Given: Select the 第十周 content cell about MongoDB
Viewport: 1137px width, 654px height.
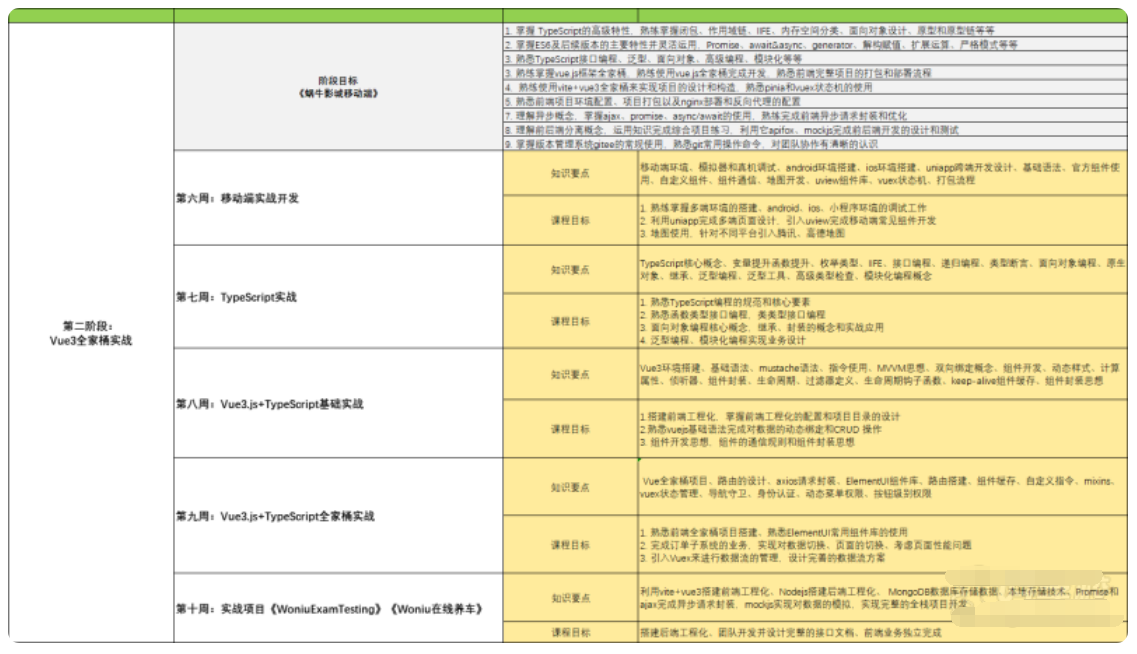Looking at the screenshot, I should pyautogui.click(x=880, y=598).
